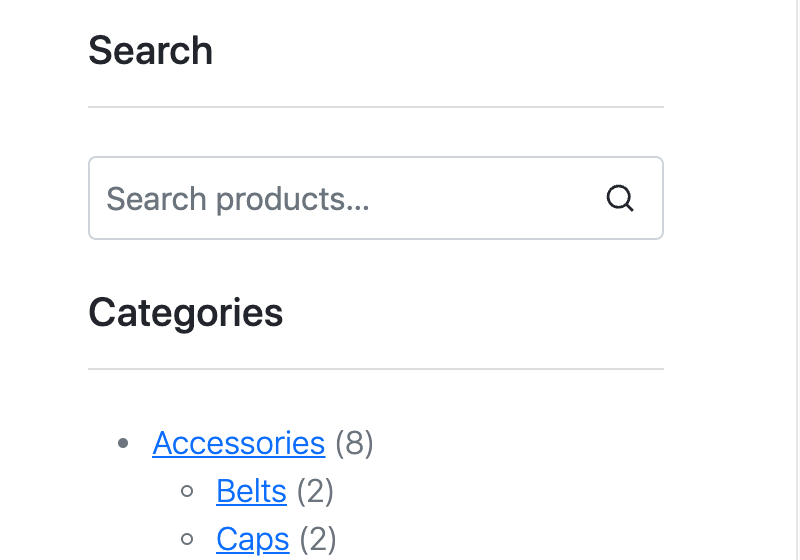This screenshot has width=800, height=560.
Task: Click the (2) count beside Caps
Action: pyautogui.click(x=318, y=539)
